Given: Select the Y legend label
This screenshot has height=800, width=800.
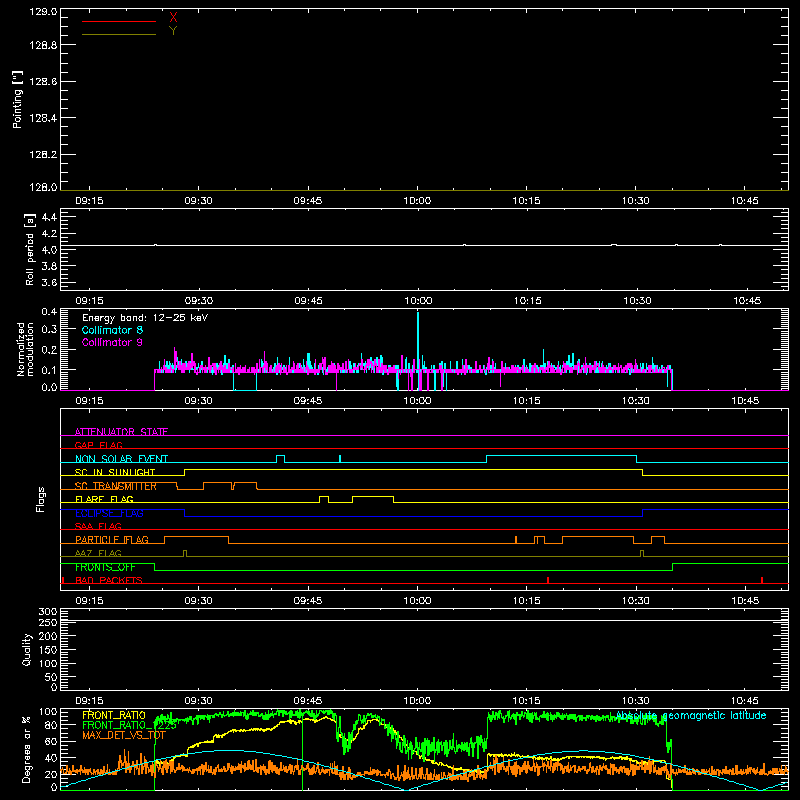Looking at the screenshot, I should pyautogui.click(x=173, y=31).
